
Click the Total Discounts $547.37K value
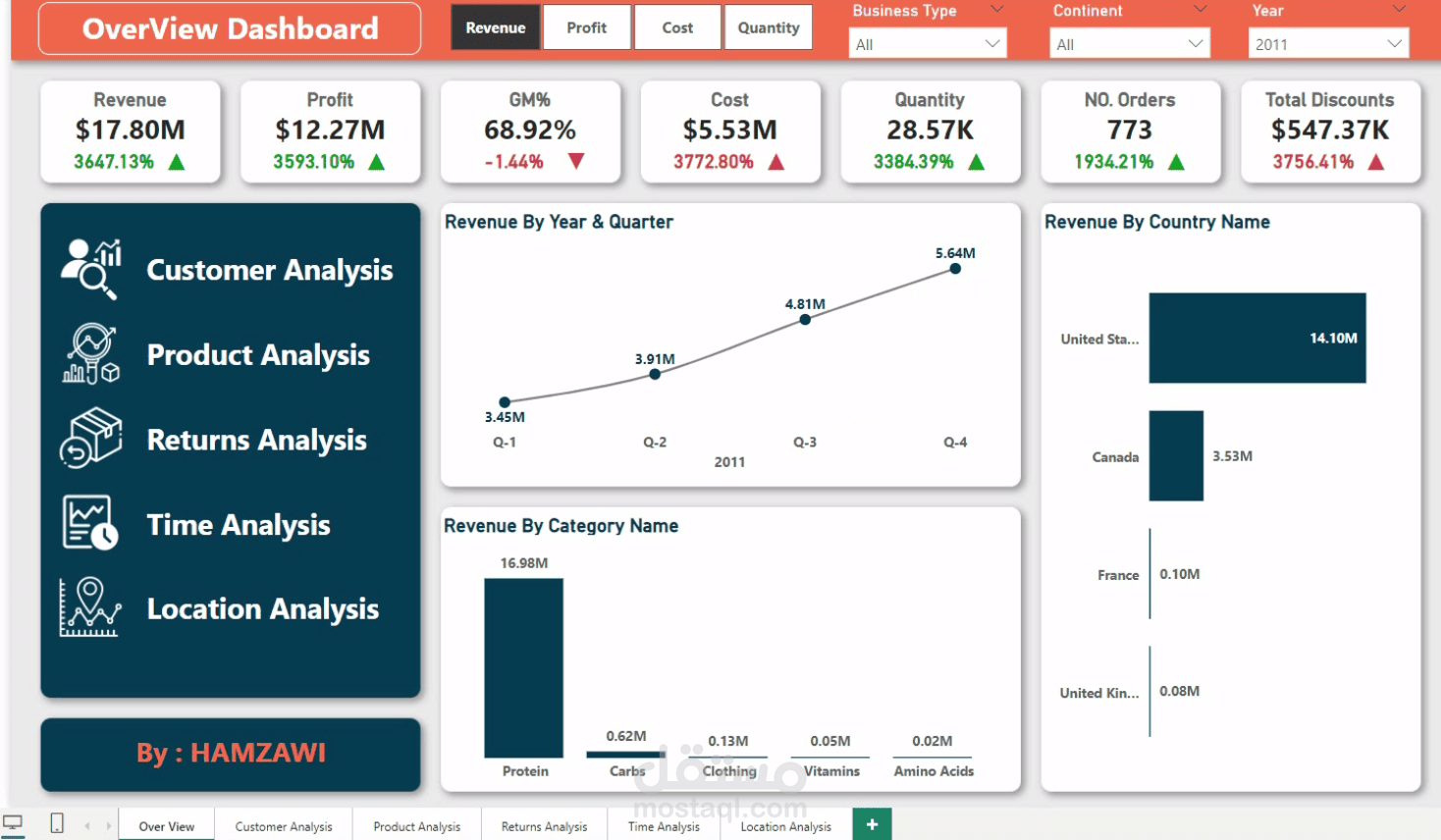[1330, 130]
